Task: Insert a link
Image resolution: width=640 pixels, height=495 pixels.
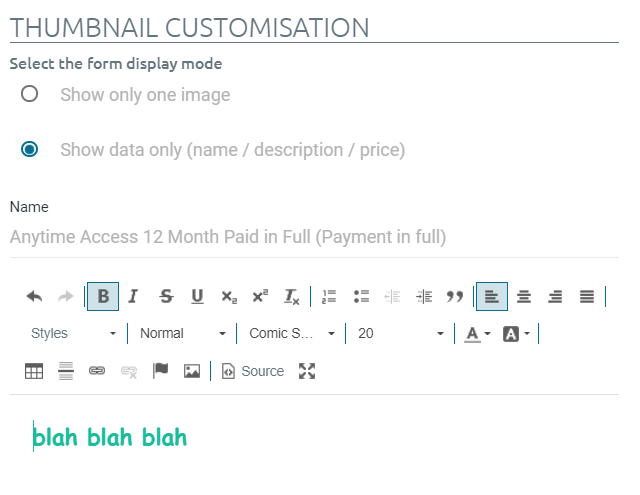Action: pos(97,371)
